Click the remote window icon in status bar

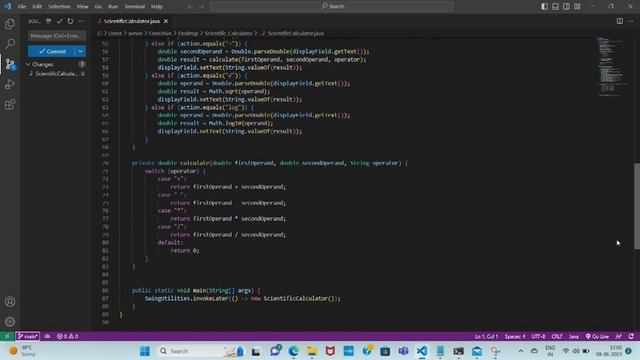point(7,336)
